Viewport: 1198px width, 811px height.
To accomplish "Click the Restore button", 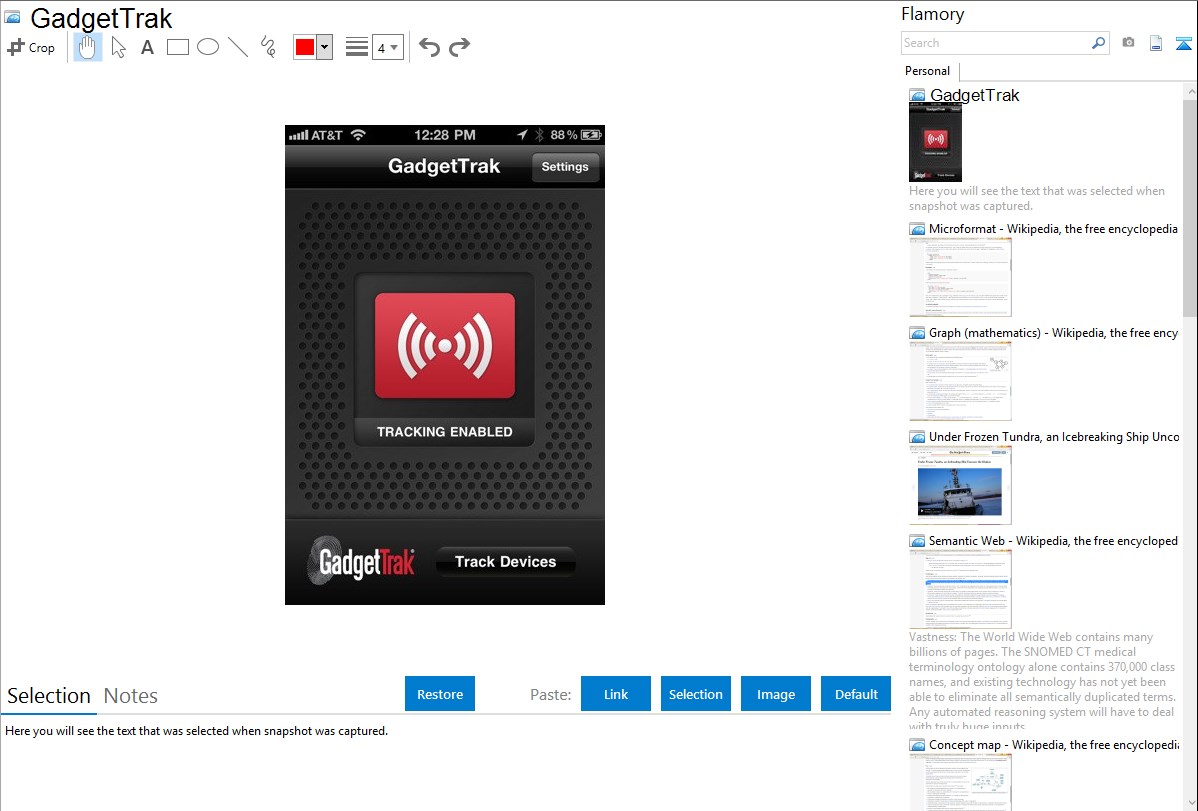I will [x=440, y=694].
